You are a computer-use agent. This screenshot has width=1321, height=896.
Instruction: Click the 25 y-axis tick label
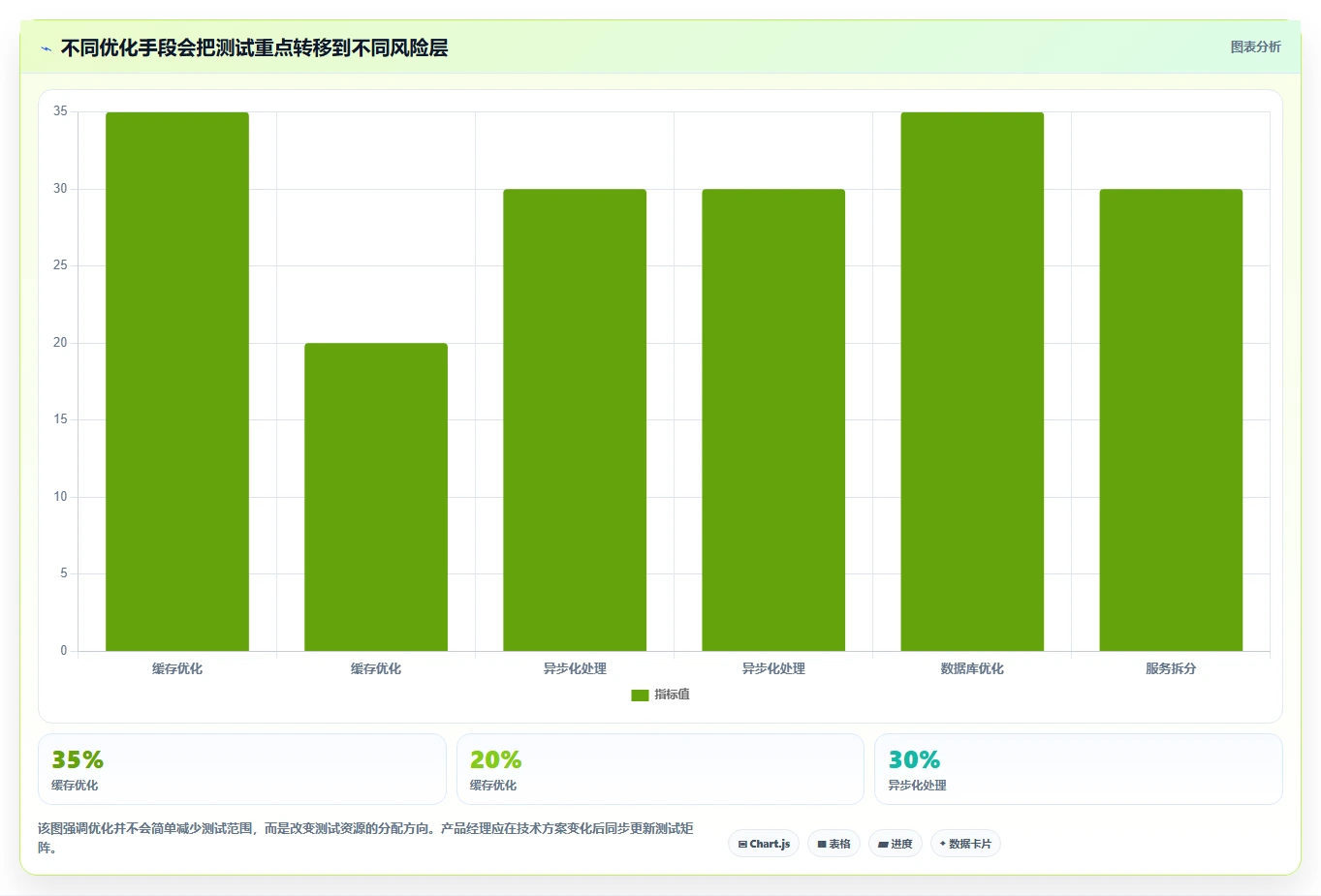[x=60, y=265]
